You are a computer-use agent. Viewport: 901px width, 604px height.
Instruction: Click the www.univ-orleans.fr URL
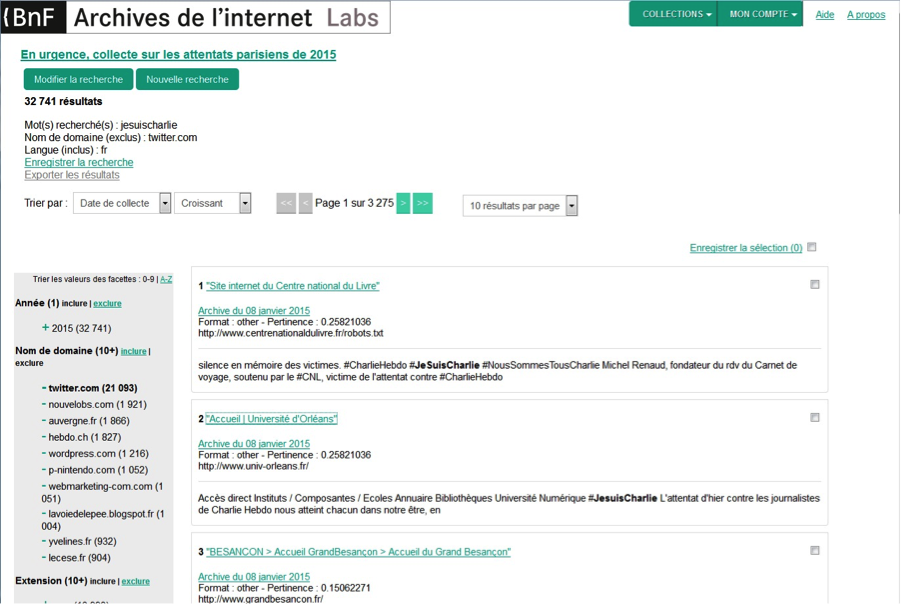253,466
